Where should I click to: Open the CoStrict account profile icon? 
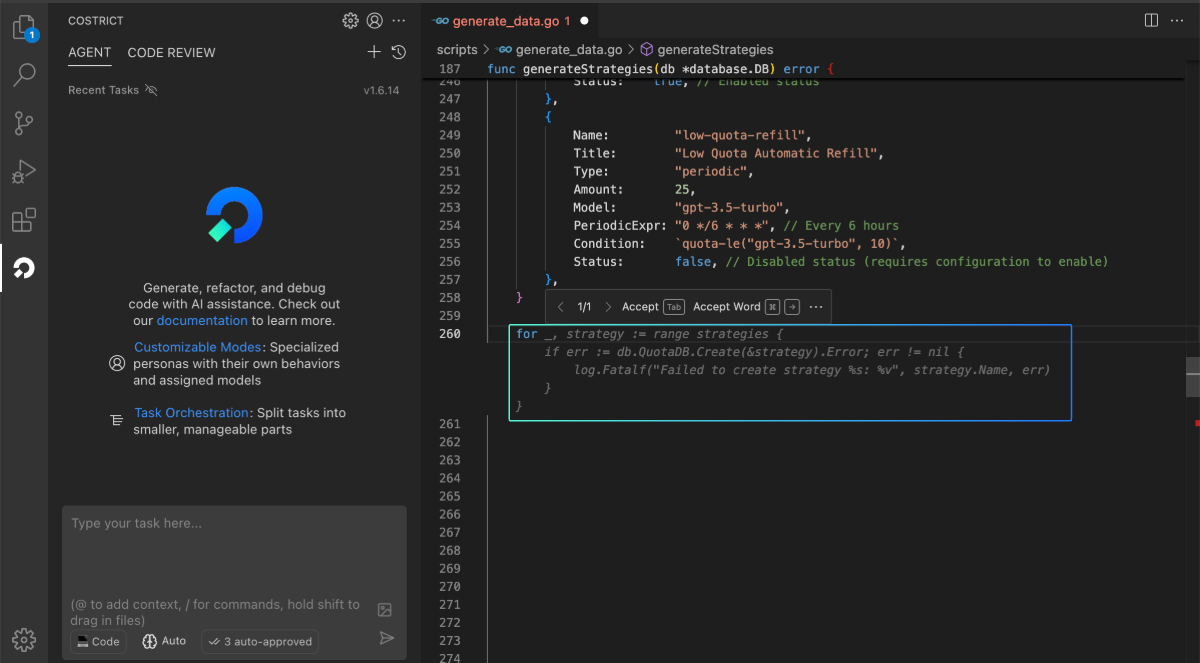pyautogui.click(x=375, y=20)
